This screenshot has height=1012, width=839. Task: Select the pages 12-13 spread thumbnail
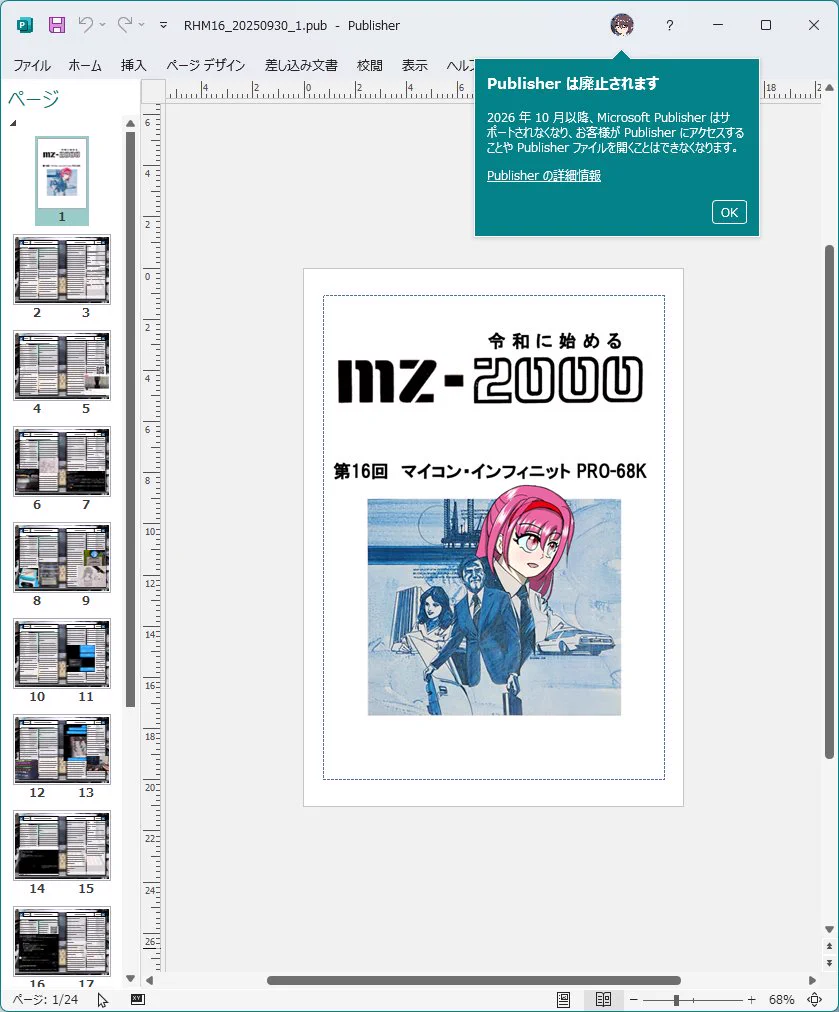tap(62, 750)
